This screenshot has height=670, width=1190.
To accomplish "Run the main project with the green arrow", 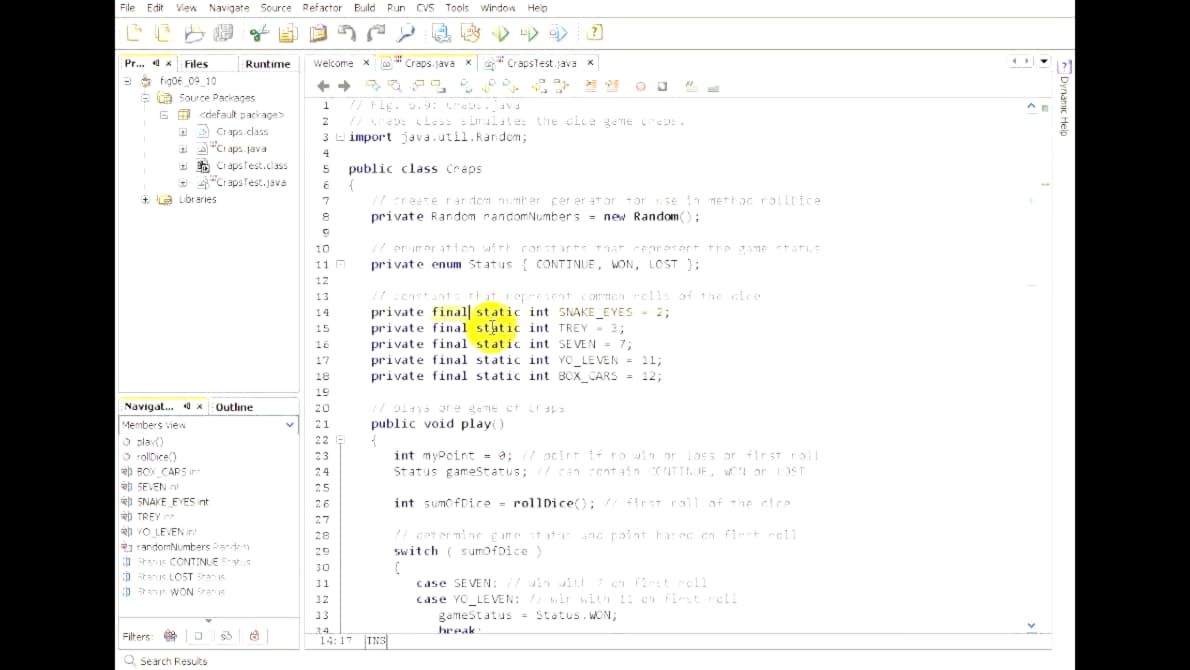I will coord(500,33).
